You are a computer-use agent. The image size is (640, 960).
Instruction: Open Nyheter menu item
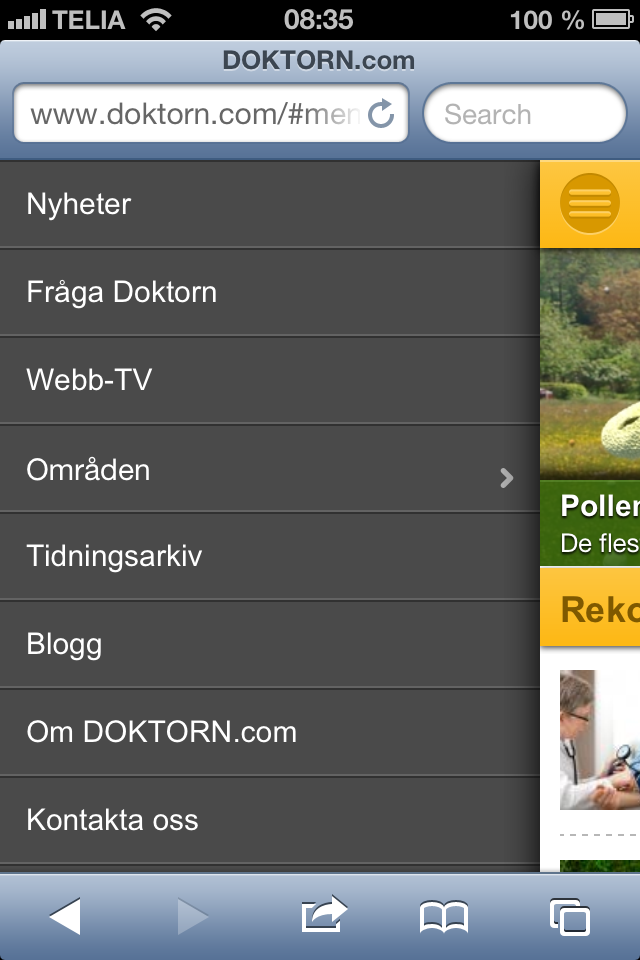(79, 204)
